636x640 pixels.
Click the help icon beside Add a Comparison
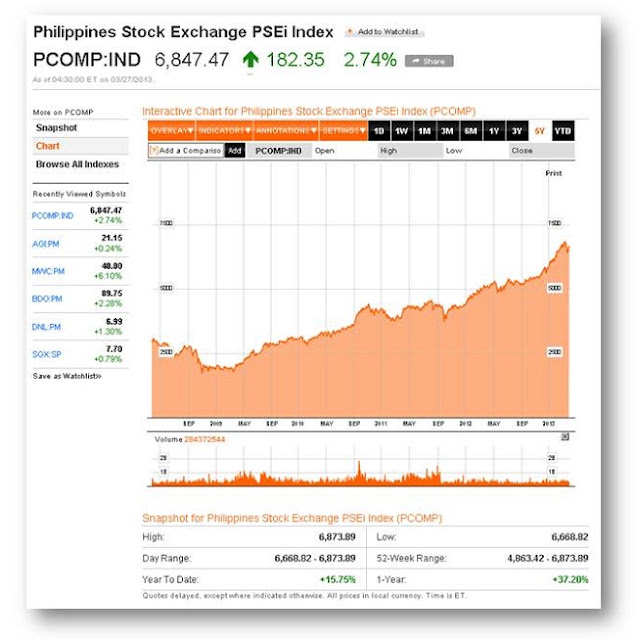pyautogui.click(x=153, y=150)
